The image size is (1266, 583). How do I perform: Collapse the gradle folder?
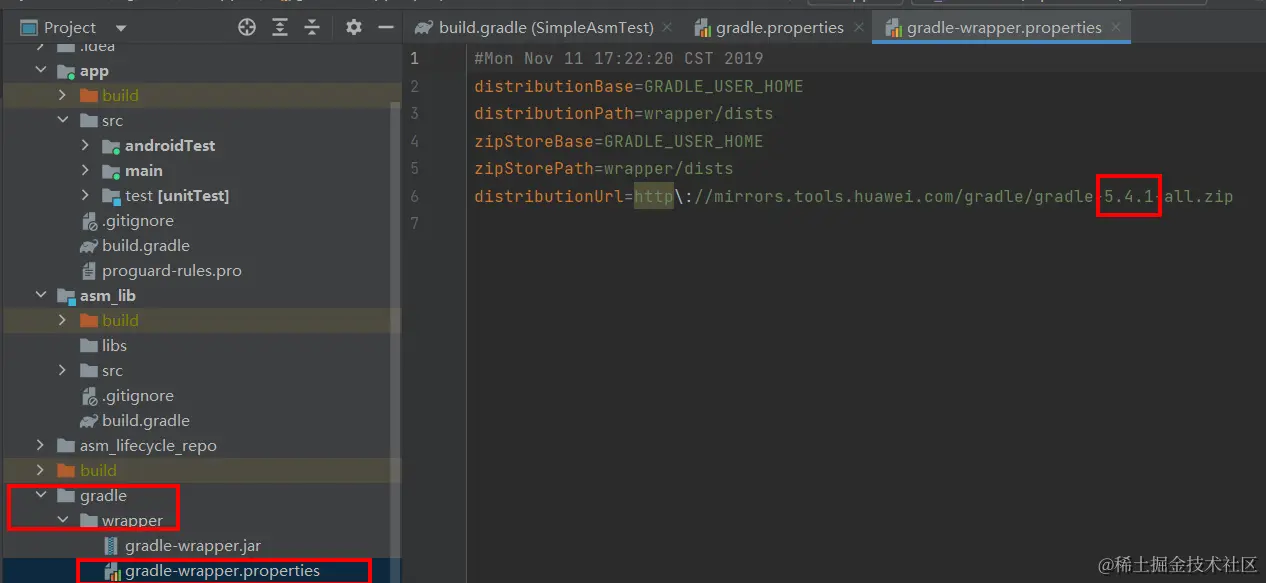point(41,496)
